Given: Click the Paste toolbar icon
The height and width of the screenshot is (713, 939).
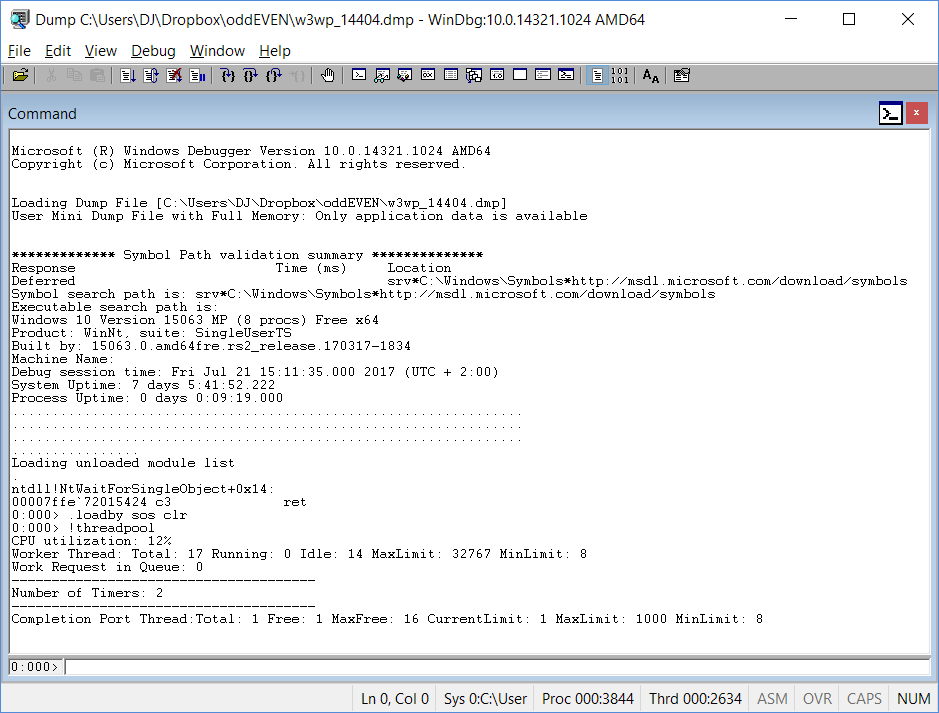Looking at the screenshot, I should click(x=97, y=75).
